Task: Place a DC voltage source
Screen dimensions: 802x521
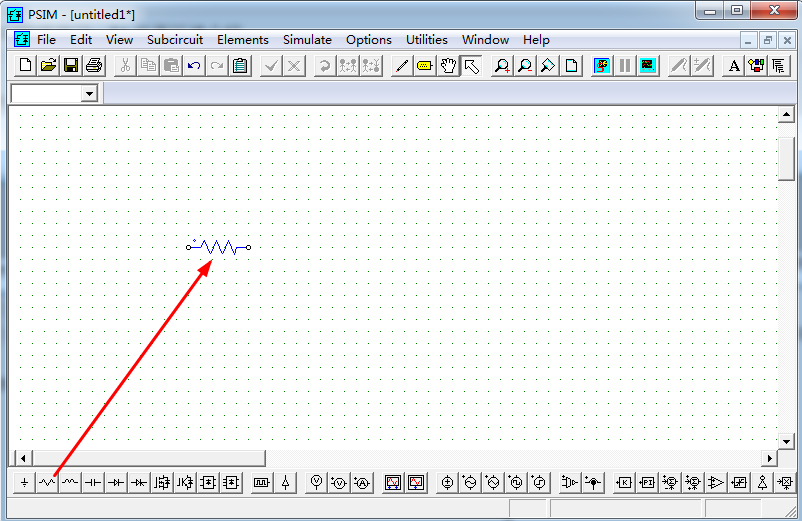Action: click(447, 482)
